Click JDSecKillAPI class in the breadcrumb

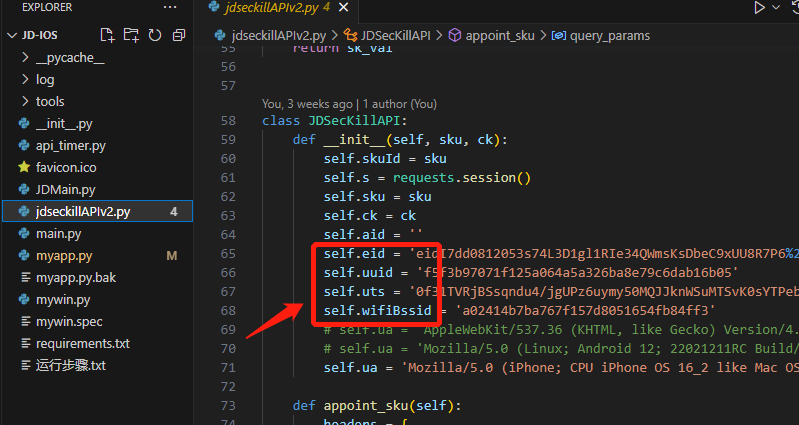(395, 36)
